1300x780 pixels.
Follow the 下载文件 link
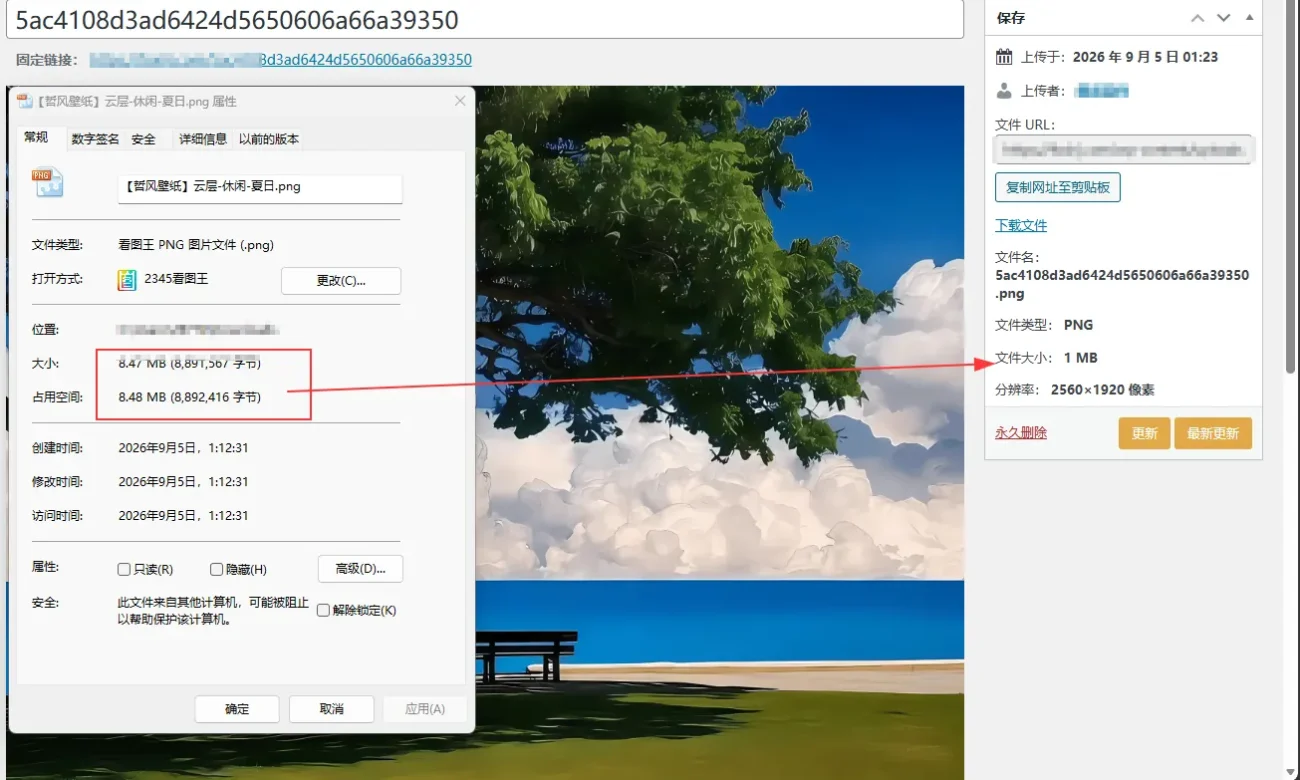tap(1021, 225)
